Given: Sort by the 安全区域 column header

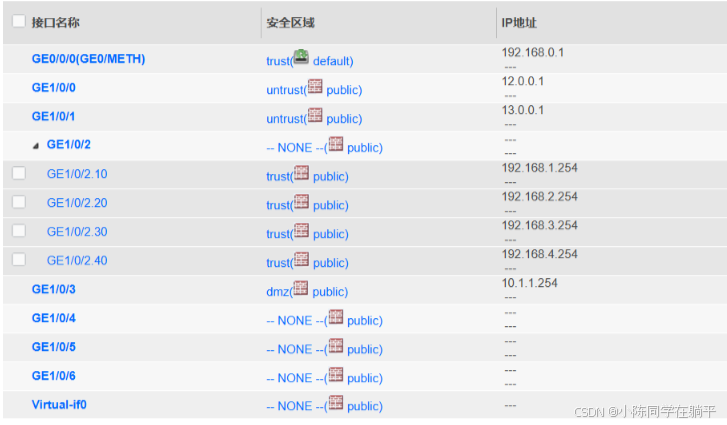Looking at the screenshot, I should 290,22.
